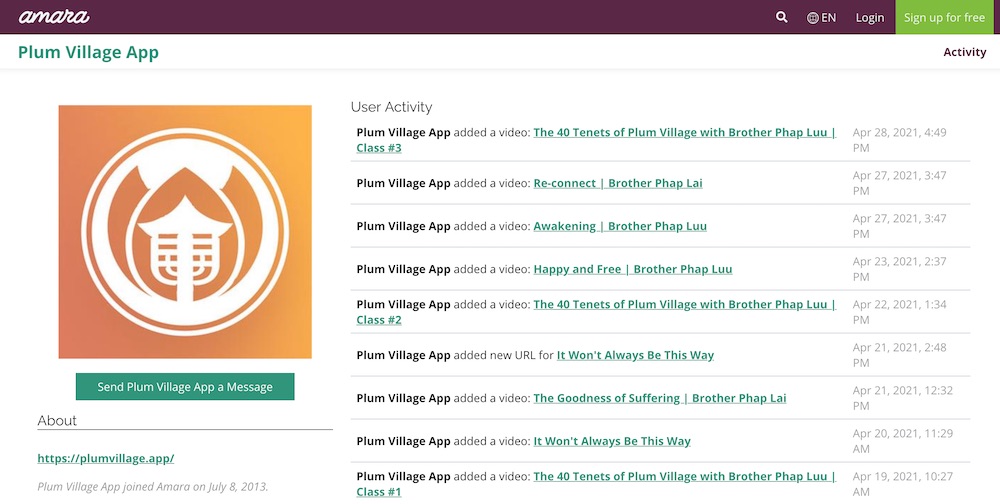Open the EN language selector

click(821, 18)
